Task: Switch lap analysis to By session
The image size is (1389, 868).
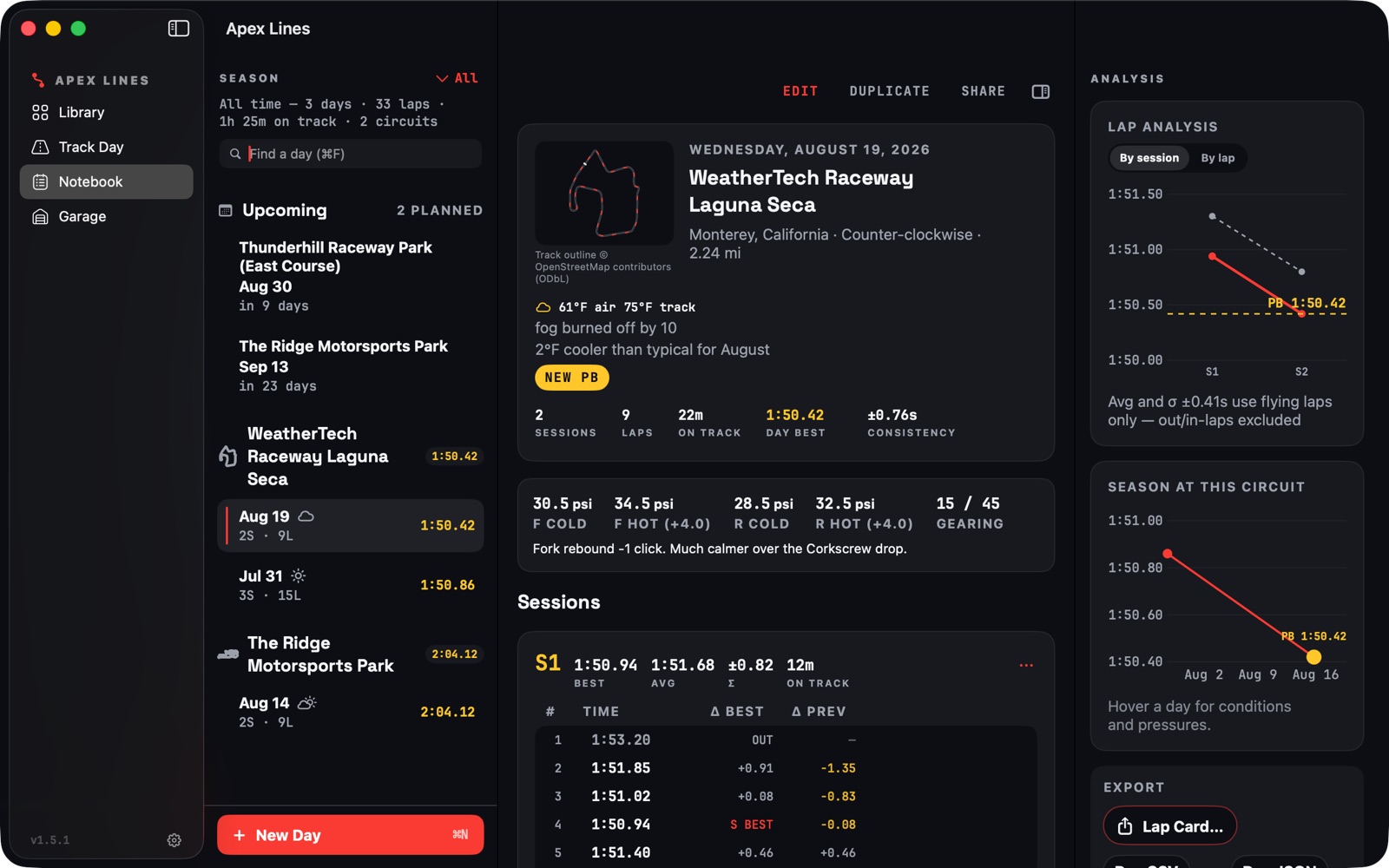Action: (x=1149, y=158)
